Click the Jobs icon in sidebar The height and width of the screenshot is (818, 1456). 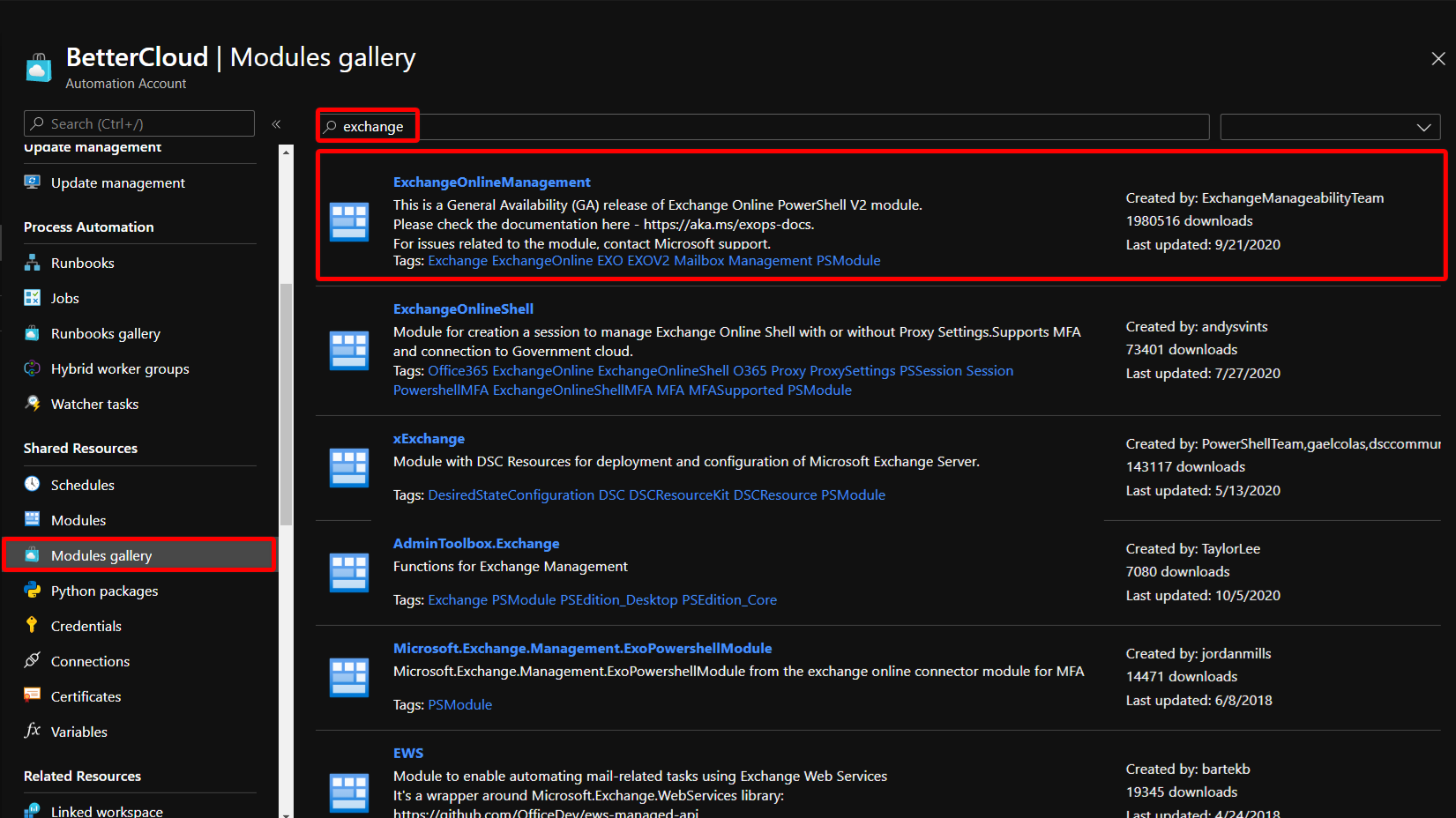pos(33,298)
